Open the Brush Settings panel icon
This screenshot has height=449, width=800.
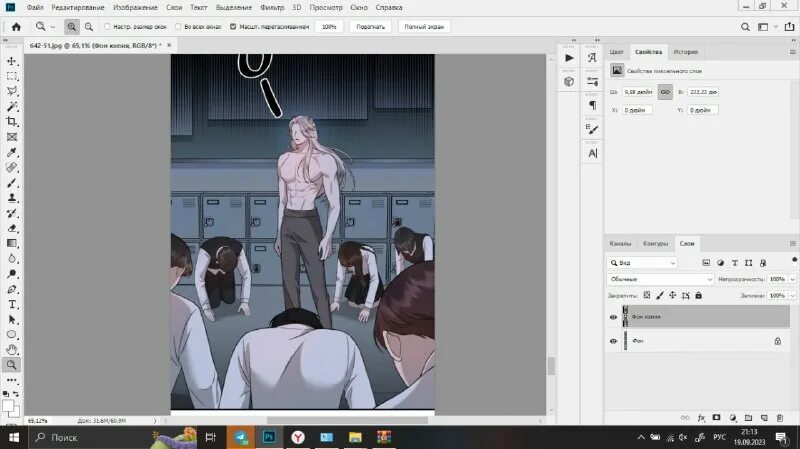592,130
